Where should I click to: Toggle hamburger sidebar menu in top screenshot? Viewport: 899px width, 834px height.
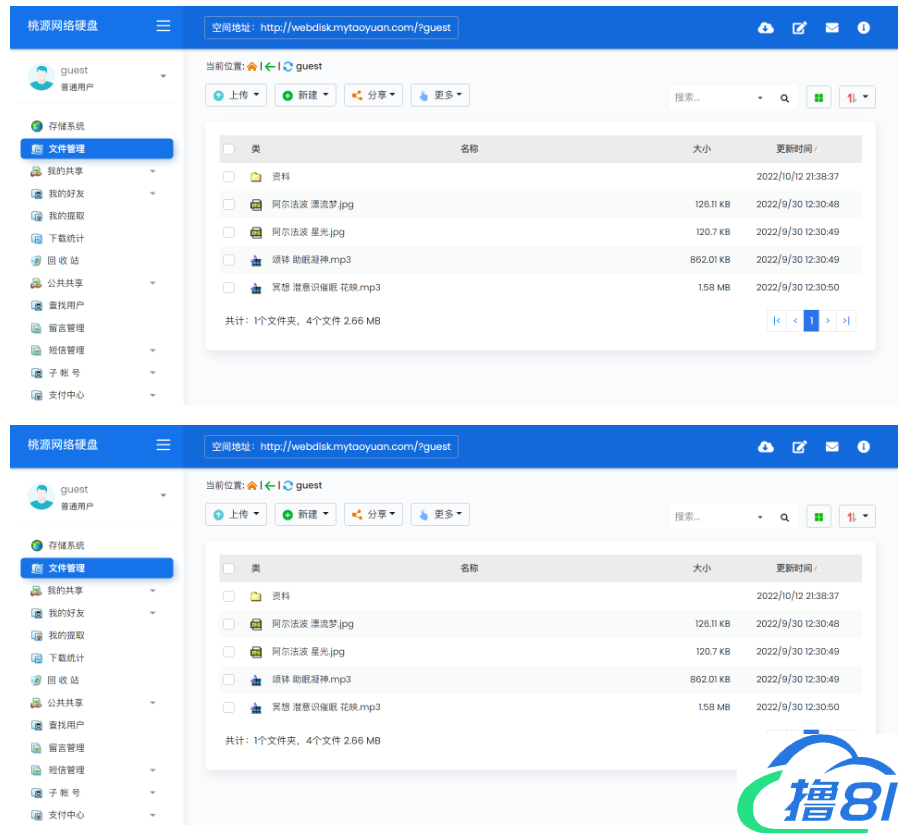pos(163,27)
